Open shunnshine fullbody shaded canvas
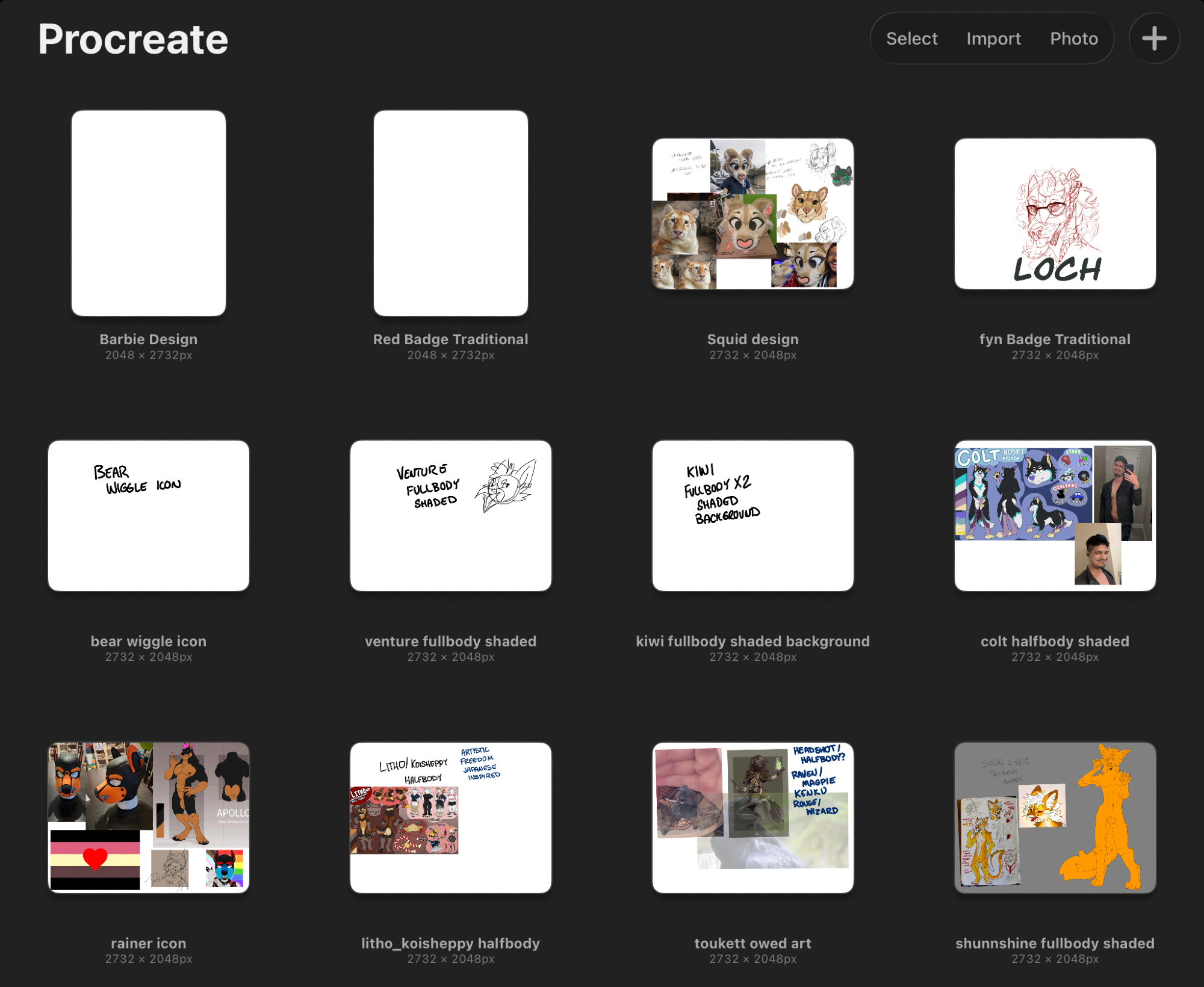 click(x=1055, y=817)
